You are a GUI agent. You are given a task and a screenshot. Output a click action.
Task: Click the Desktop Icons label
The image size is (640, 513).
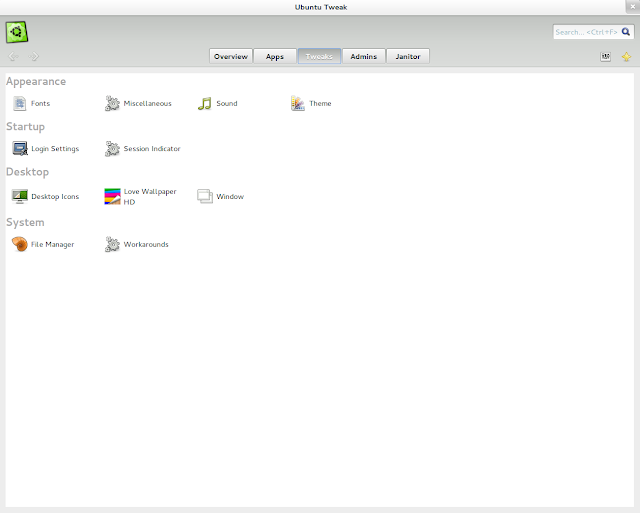(x=55, y=197)
